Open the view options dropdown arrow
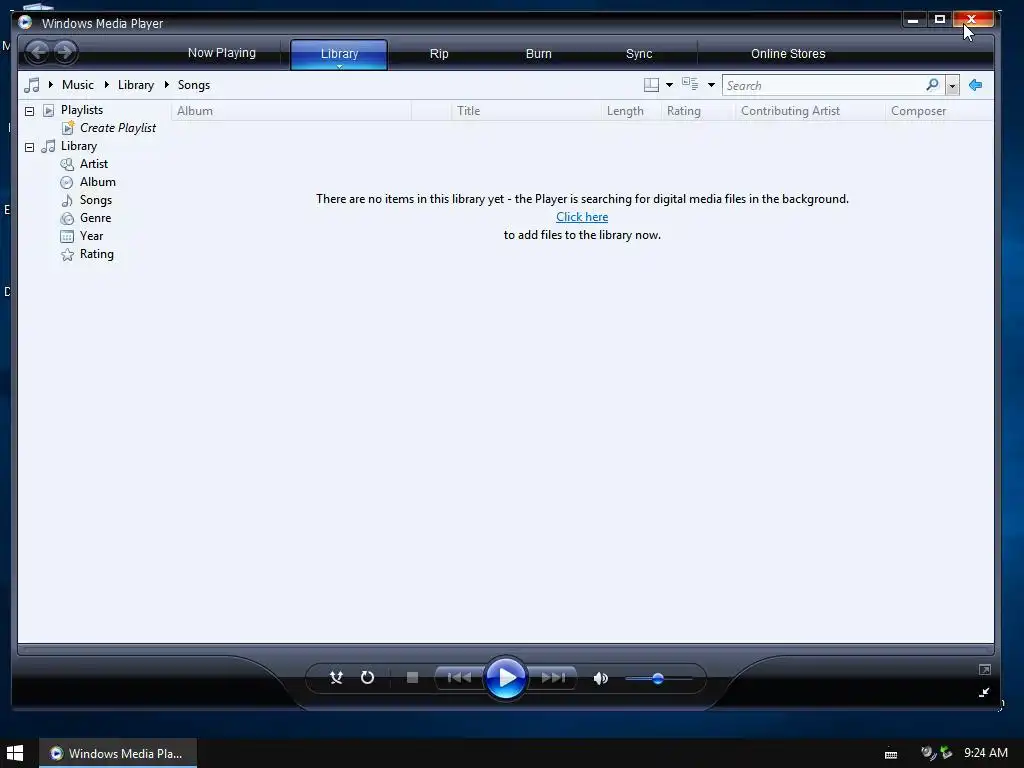Image resolution: width=1024 pixels, height=768 pixels. [x=711, y=85]
